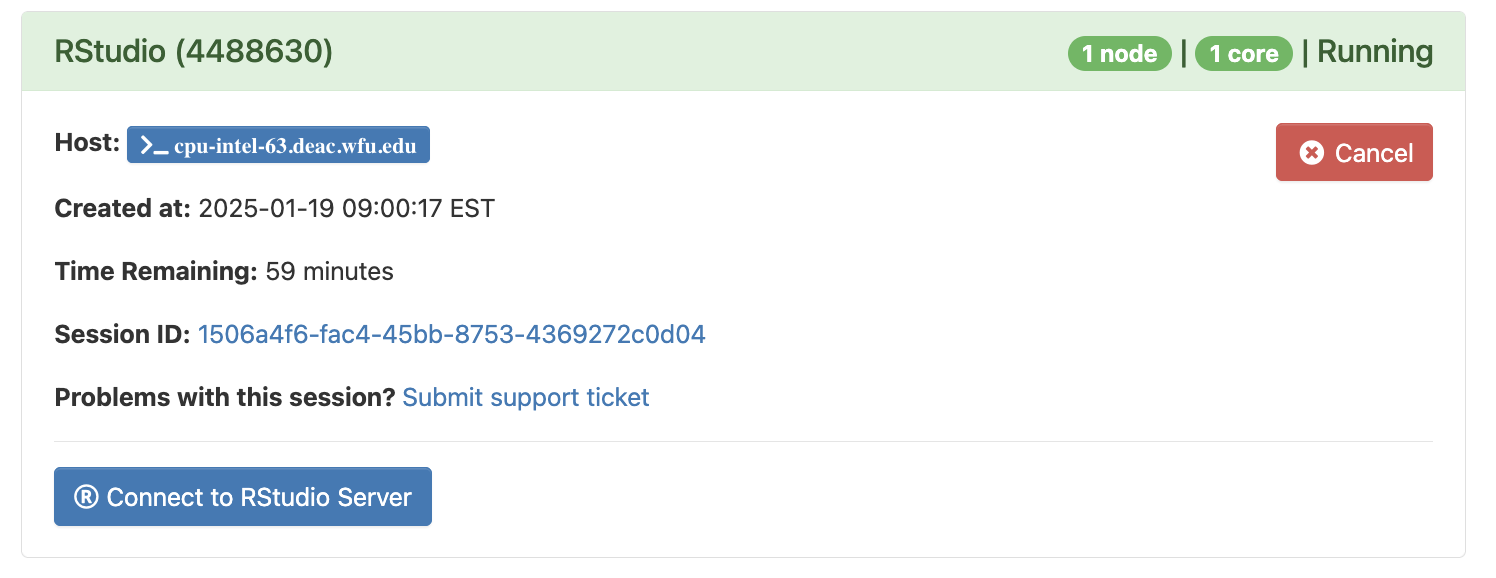Click the green 1 node badge
The height and width of the screenshot is (578, 1496).
1119,53
